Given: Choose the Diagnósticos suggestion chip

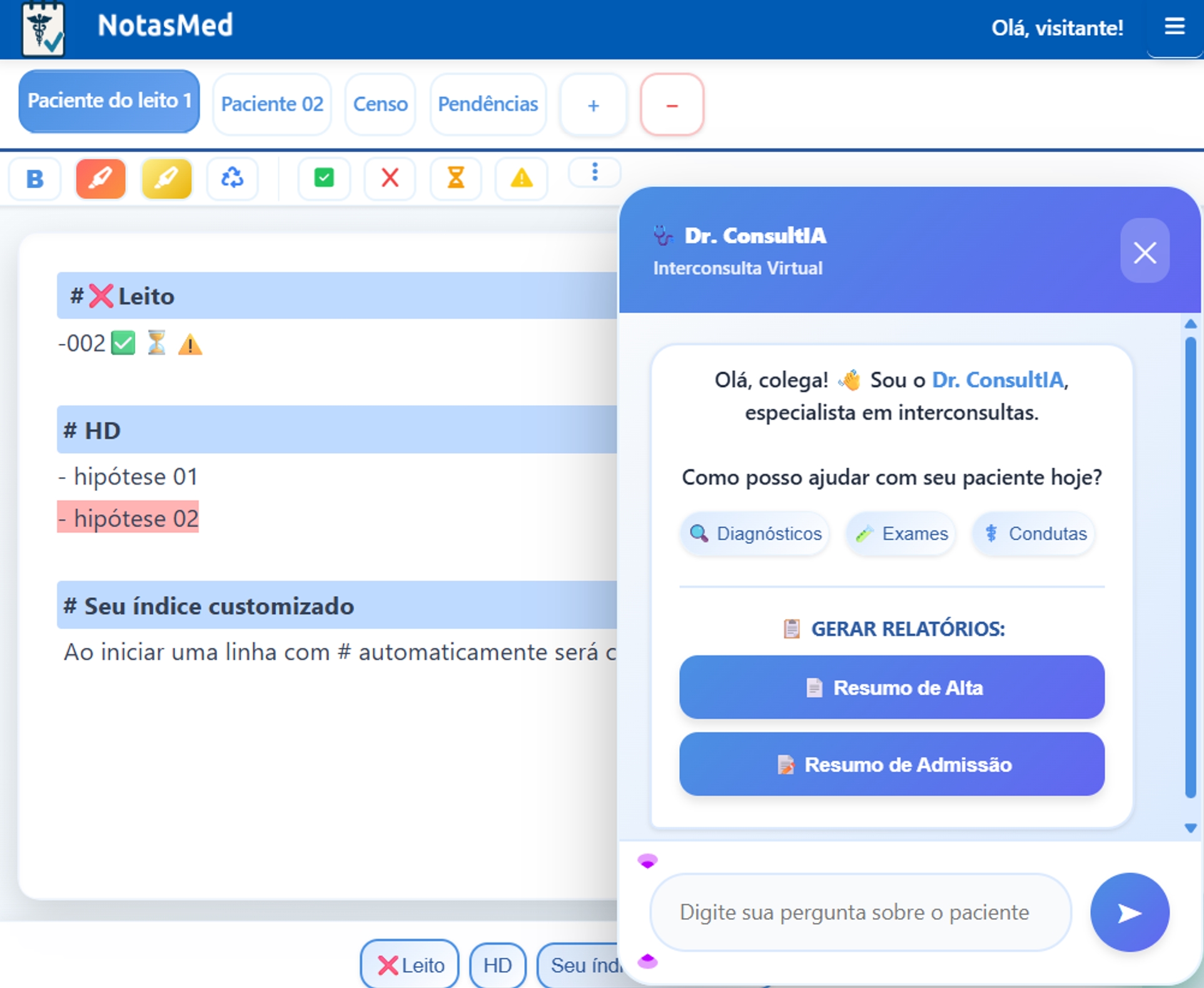Looking at the screenshot, I should (x=755, y=533).
